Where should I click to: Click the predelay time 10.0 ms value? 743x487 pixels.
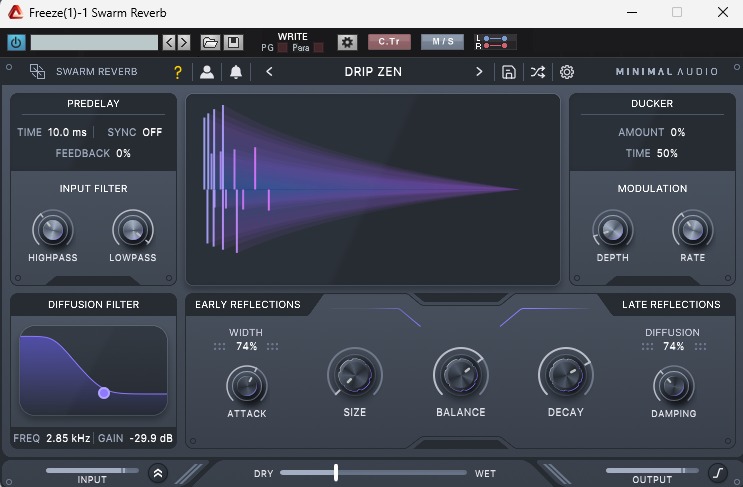click(67, 132)
